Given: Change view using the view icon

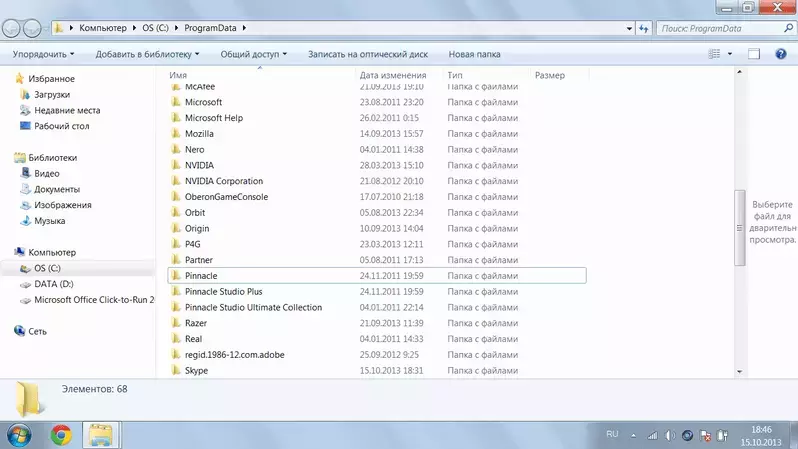Looking at the screenshot, I should coord(715,54).
